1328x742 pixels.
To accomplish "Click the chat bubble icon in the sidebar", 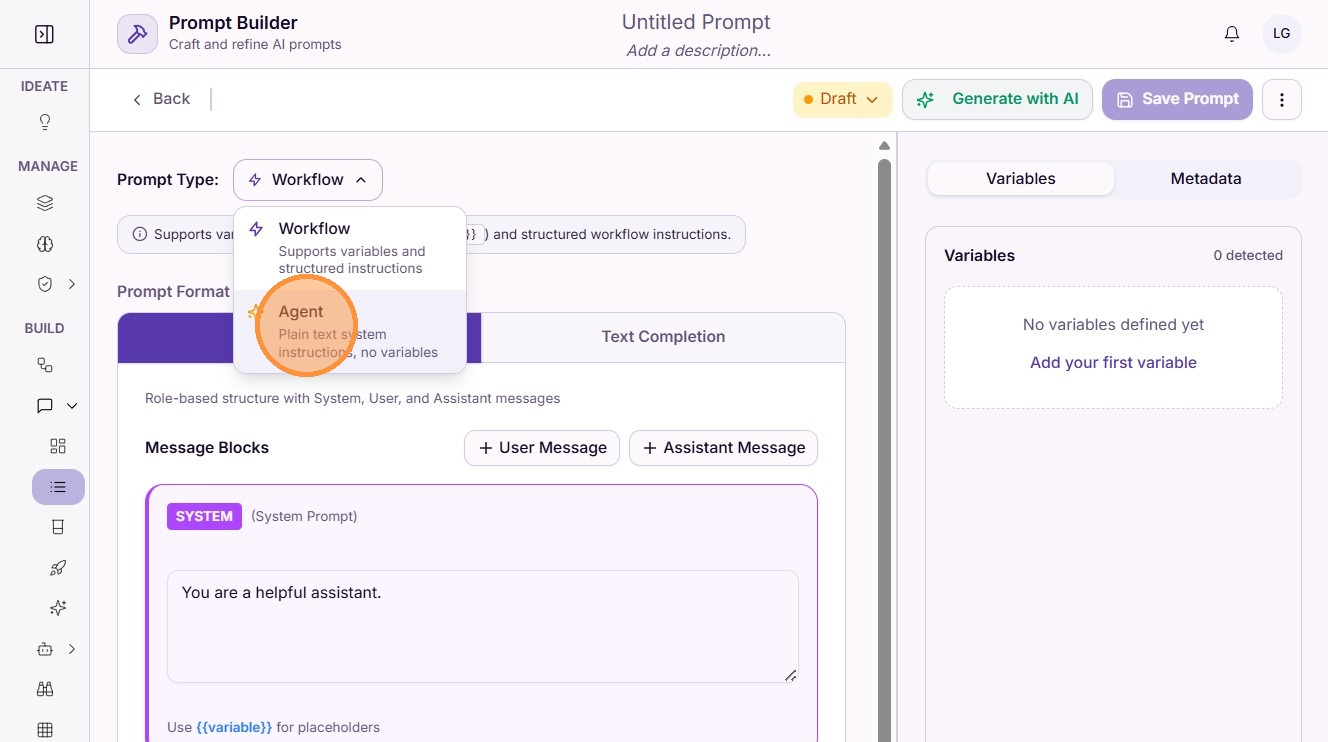I will [45, 406].
